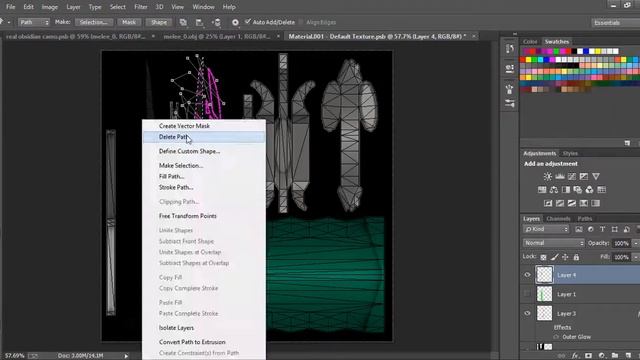Switch to melee_0.obj document tab
Image resolution: width=640 pixels, height=360 pixels.
pos(217,36)
